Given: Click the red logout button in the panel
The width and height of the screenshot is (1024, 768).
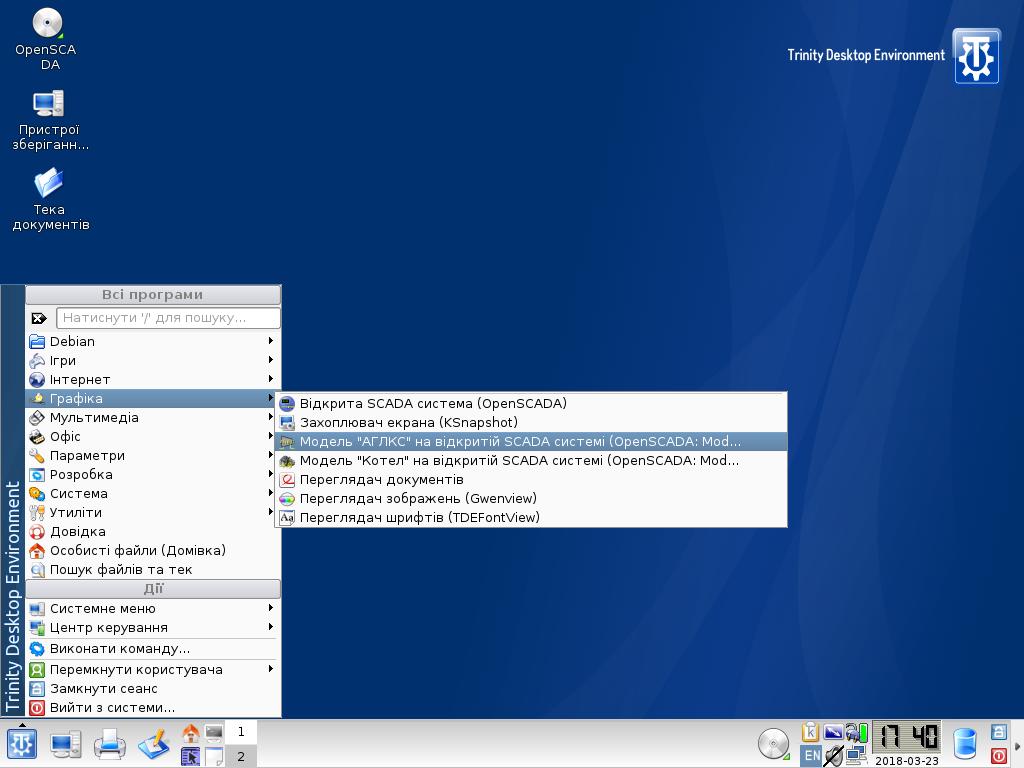Looking at the screenshot, I should pyautogui.click(x=998, y=756).
